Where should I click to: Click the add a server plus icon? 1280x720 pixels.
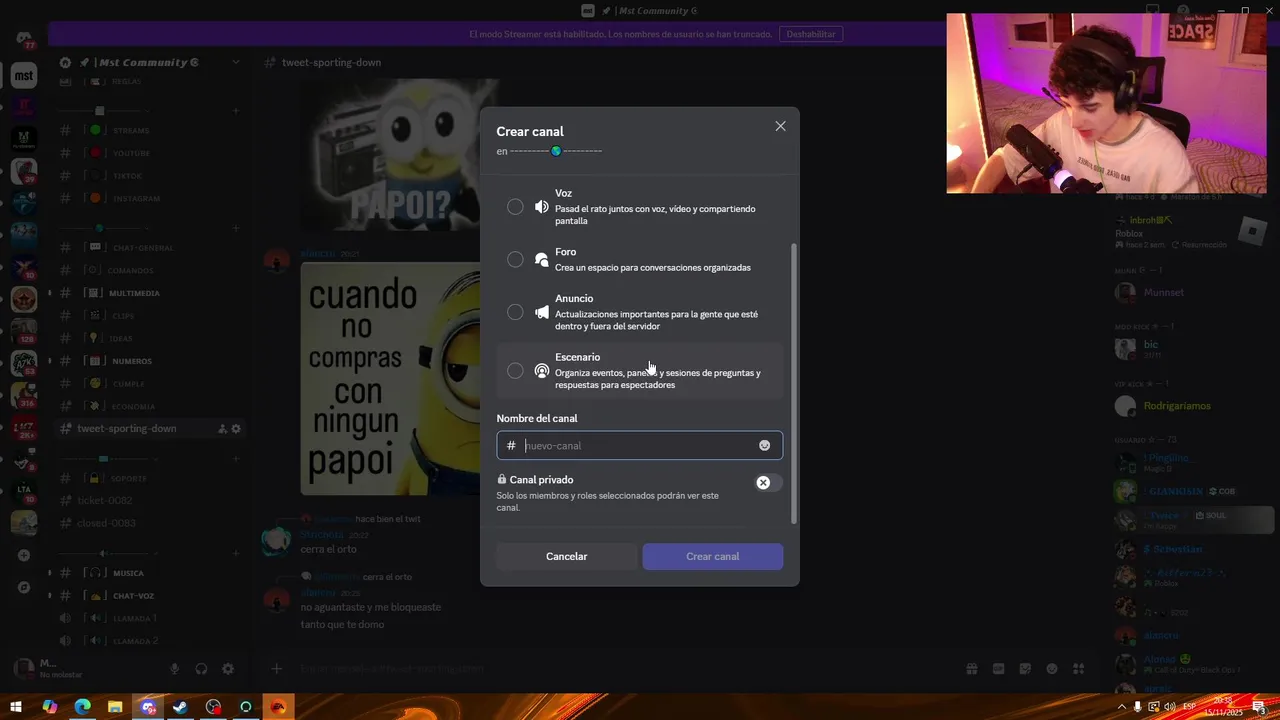(24, 555)
